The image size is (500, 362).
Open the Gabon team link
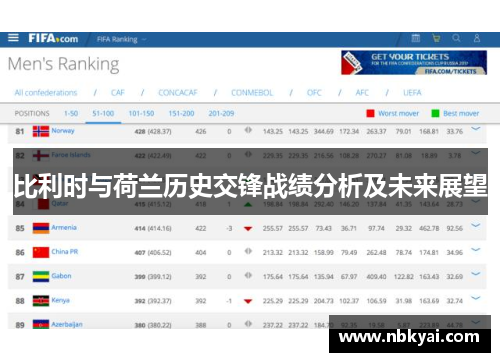pyautogui.click(x=61, y=276)
